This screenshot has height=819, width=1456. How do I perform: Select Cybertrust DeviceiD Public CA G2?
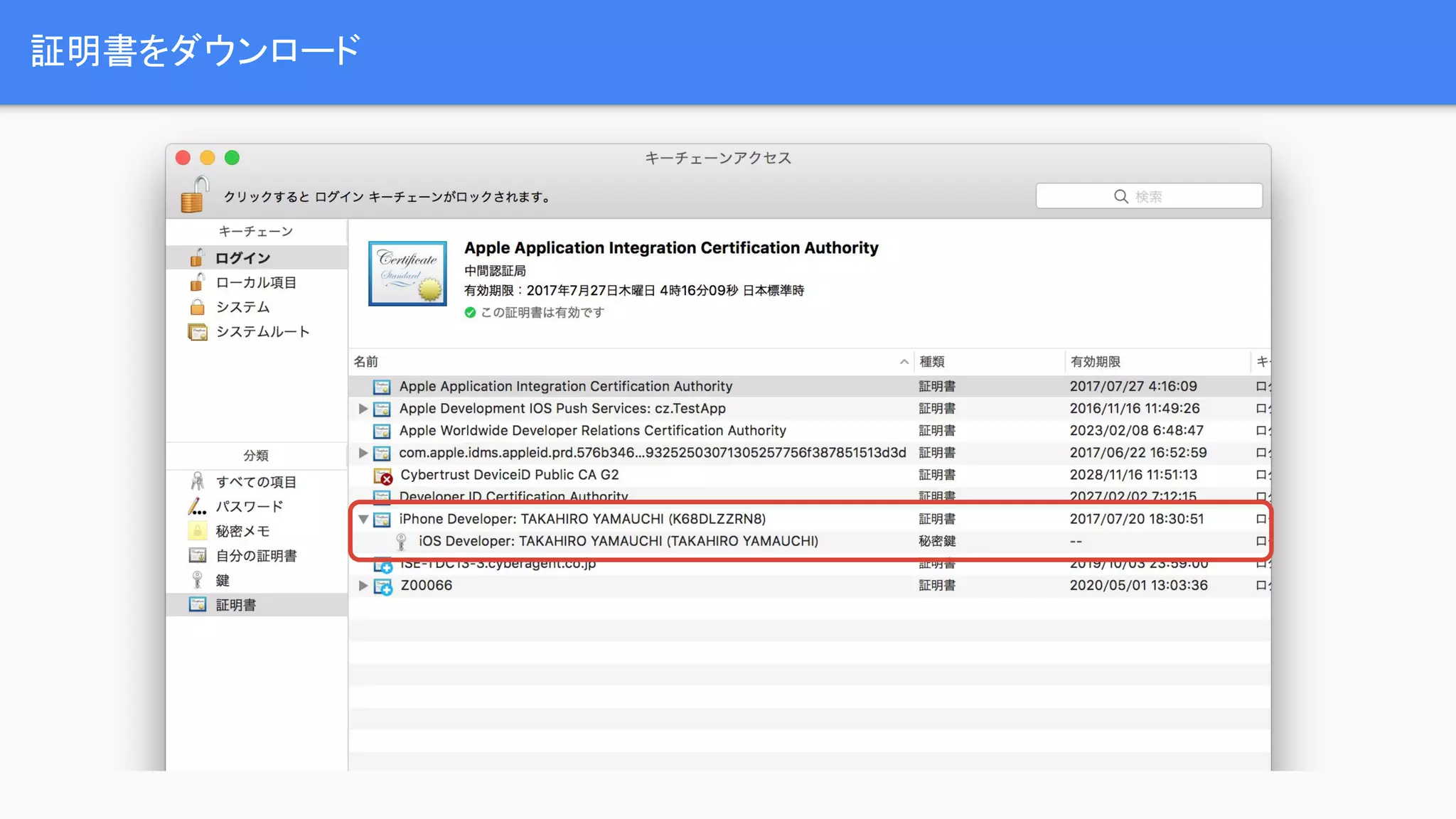point(509,475)
